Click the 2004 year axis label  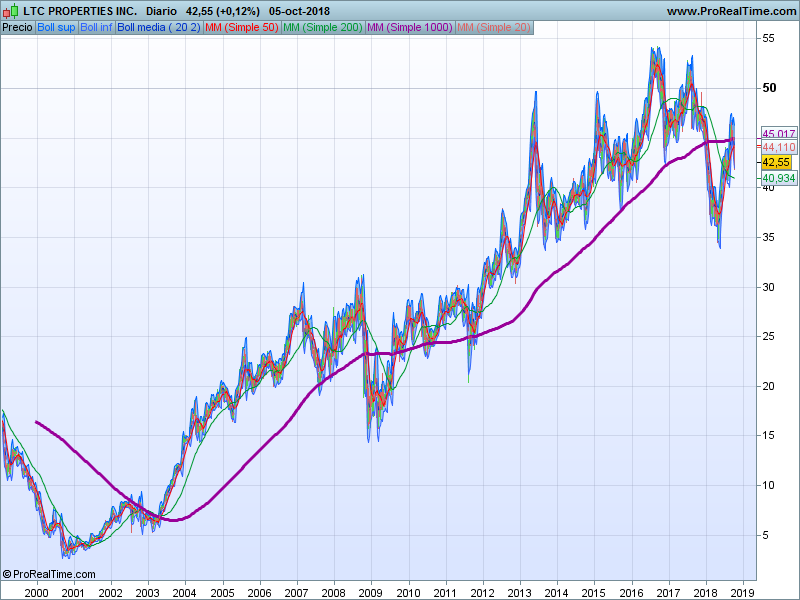coord(185,593)
